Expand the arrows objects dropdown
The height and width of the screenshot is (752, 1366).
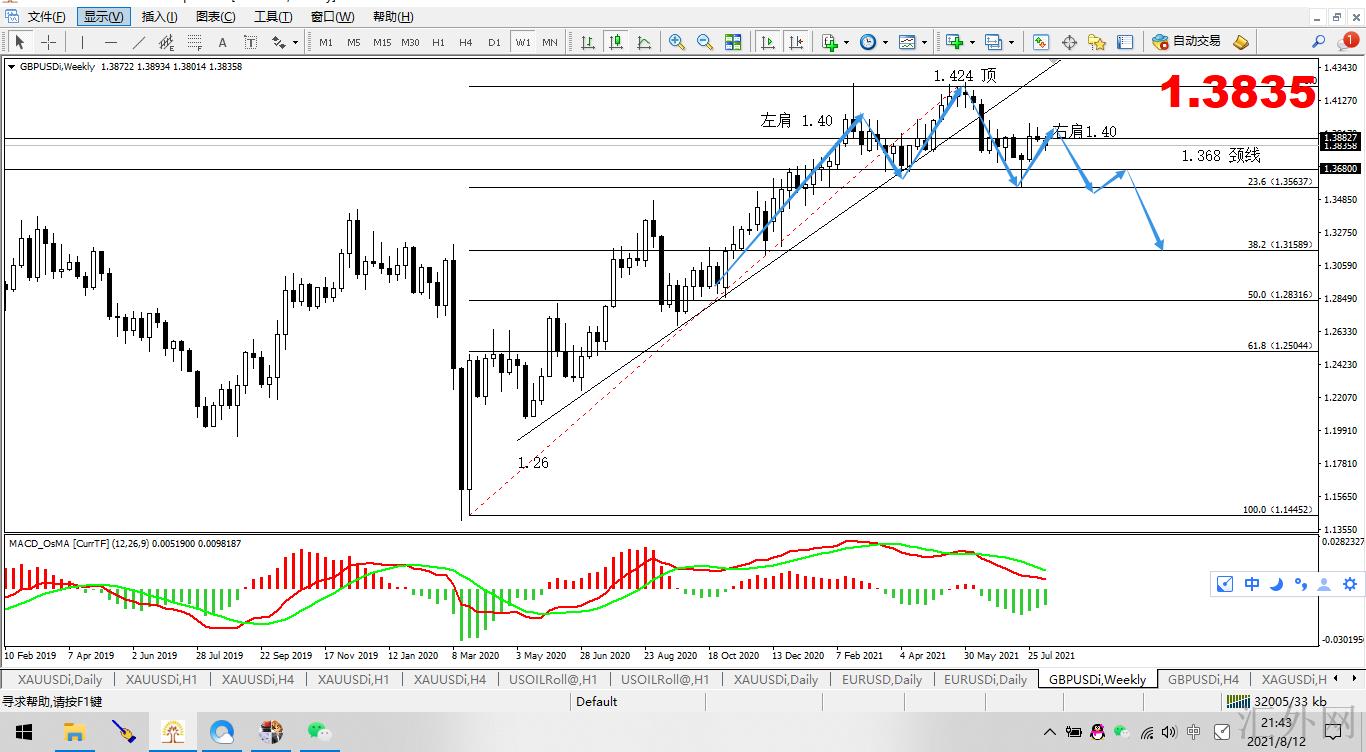coord(295,43)
